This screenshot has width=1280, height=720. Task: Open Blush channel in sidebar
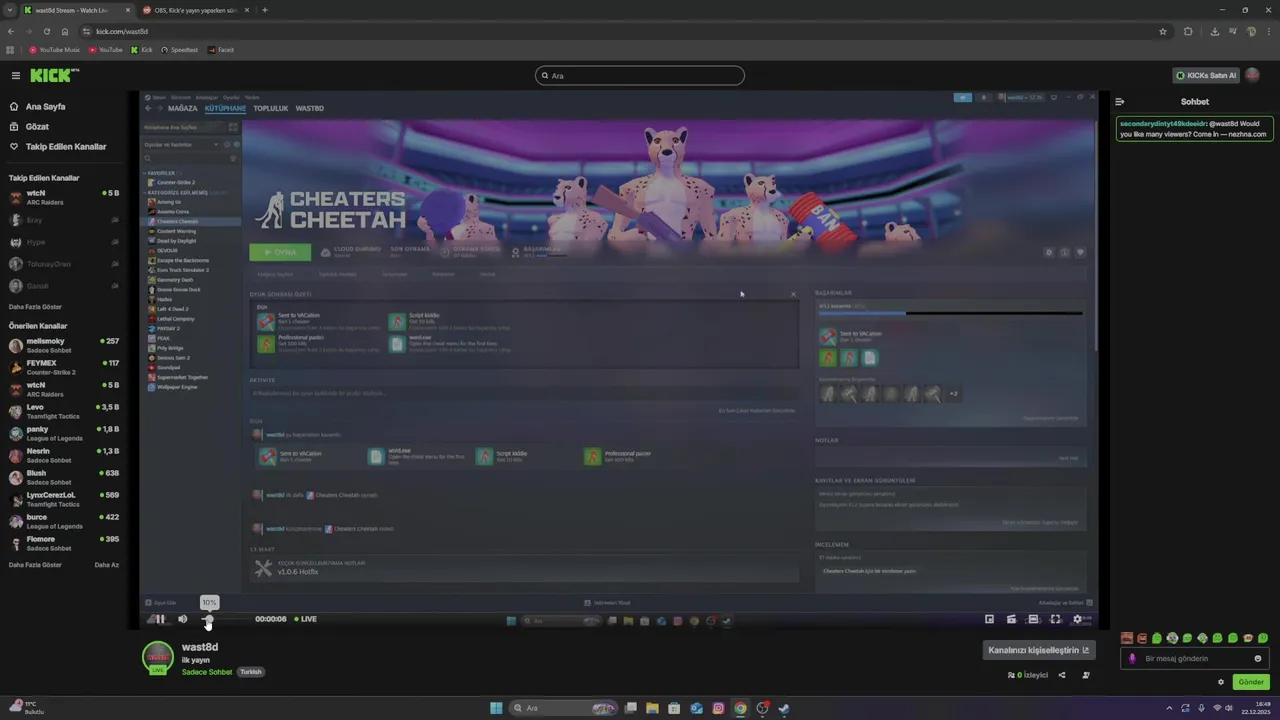(64, 478)
